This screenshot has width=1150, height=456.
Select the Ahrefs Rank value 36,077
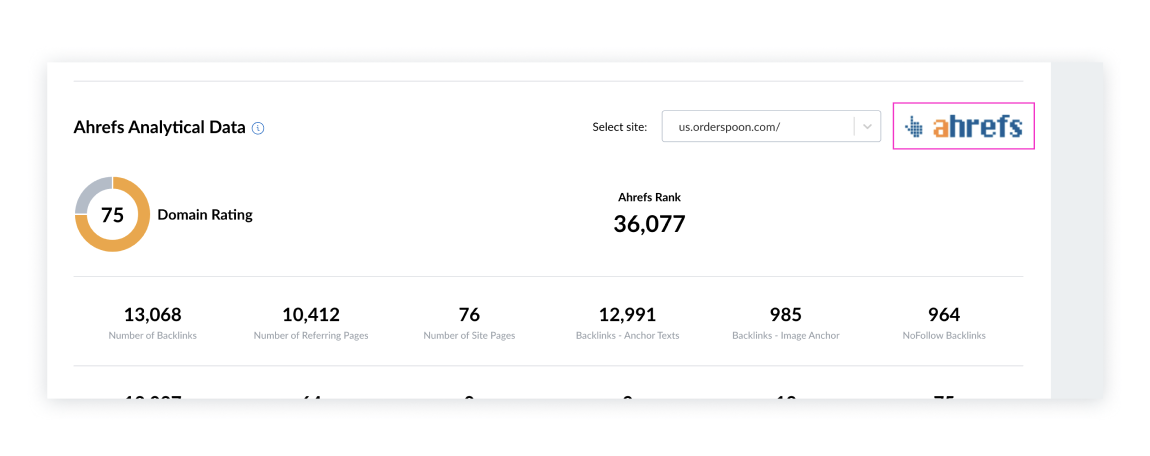[649, 224]
